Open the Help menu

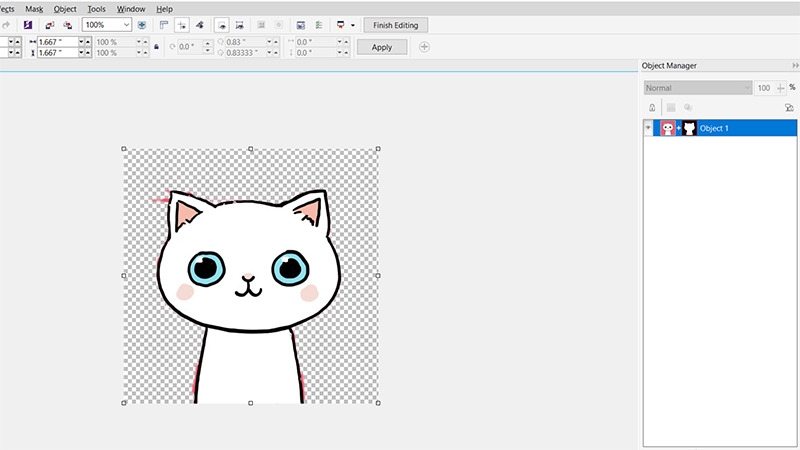click(x=164, y=9)
